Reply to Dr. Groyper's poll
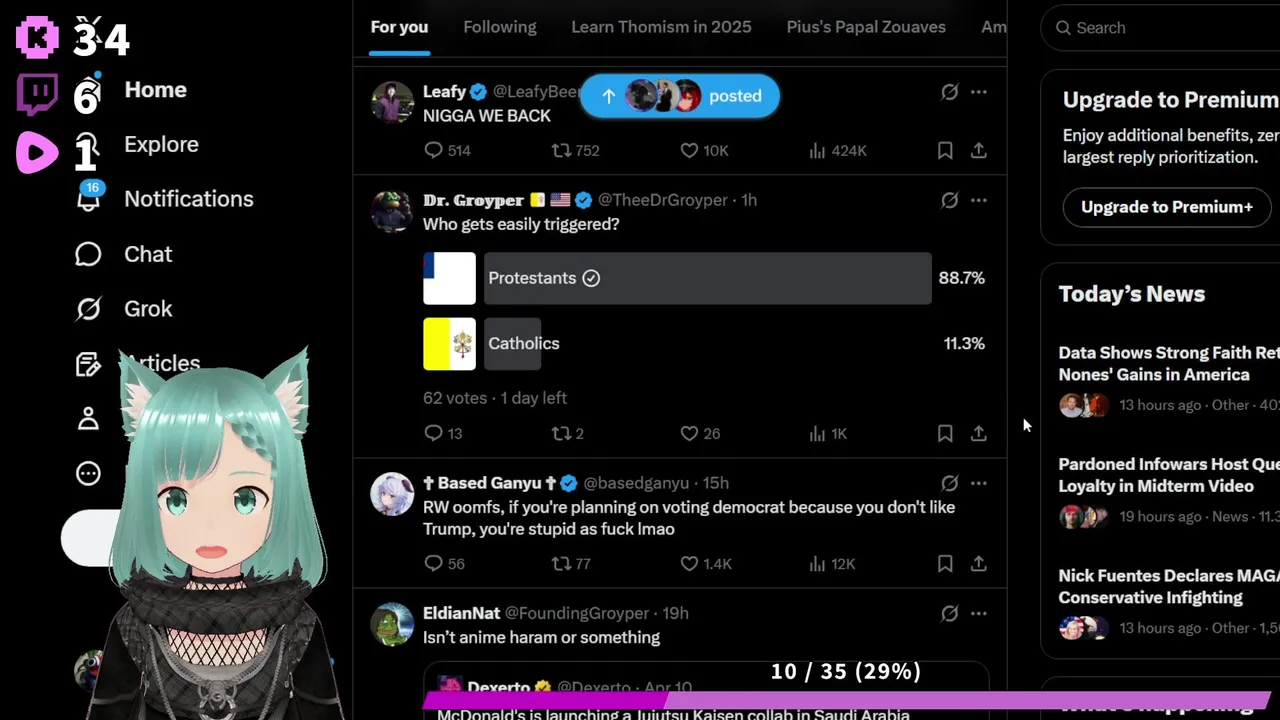Viewport: 1280px width, 720px height. click(x=433, y=433)
